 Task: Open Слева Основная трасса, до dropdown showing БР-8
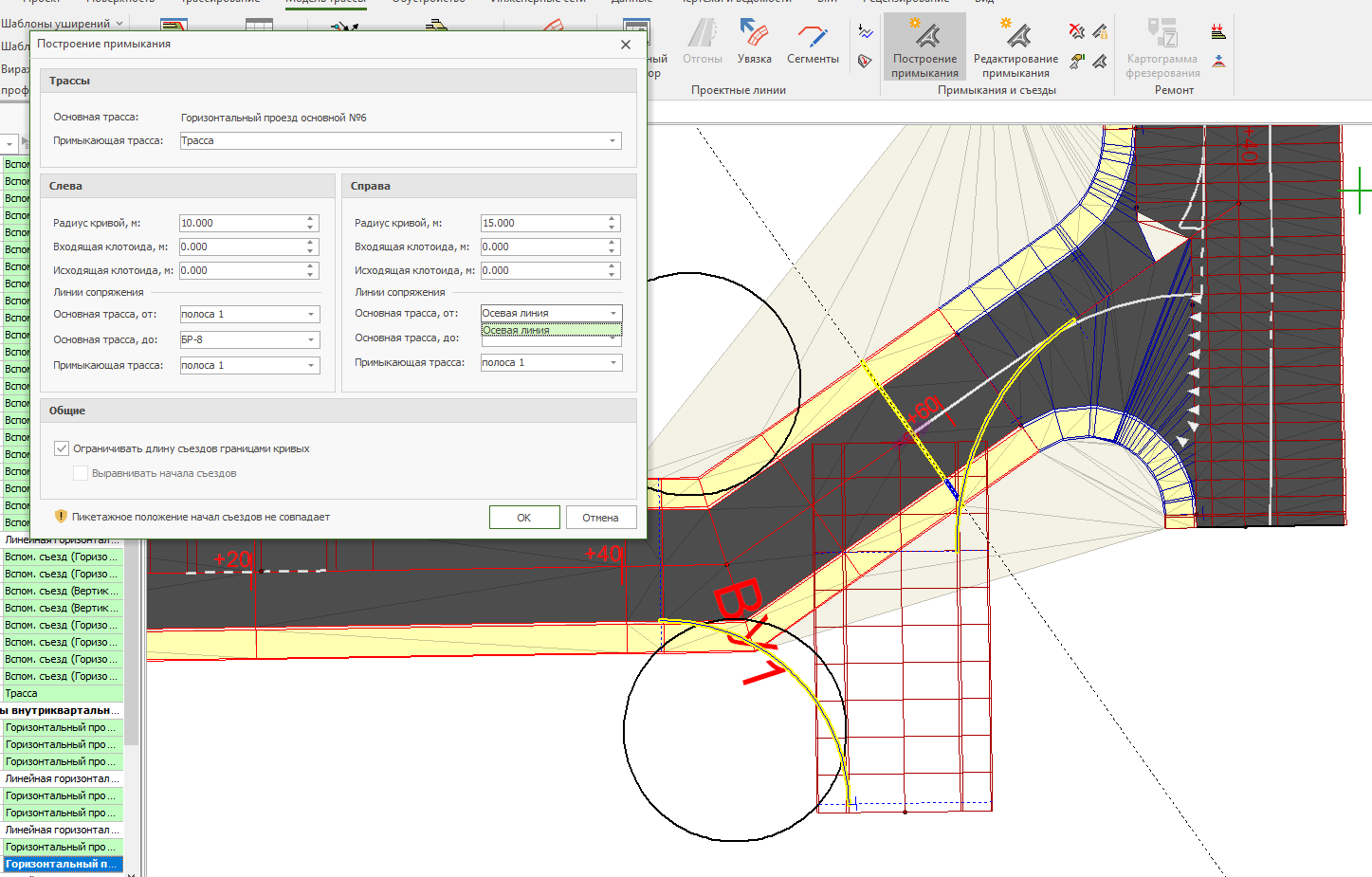click(x=249, y=339)
